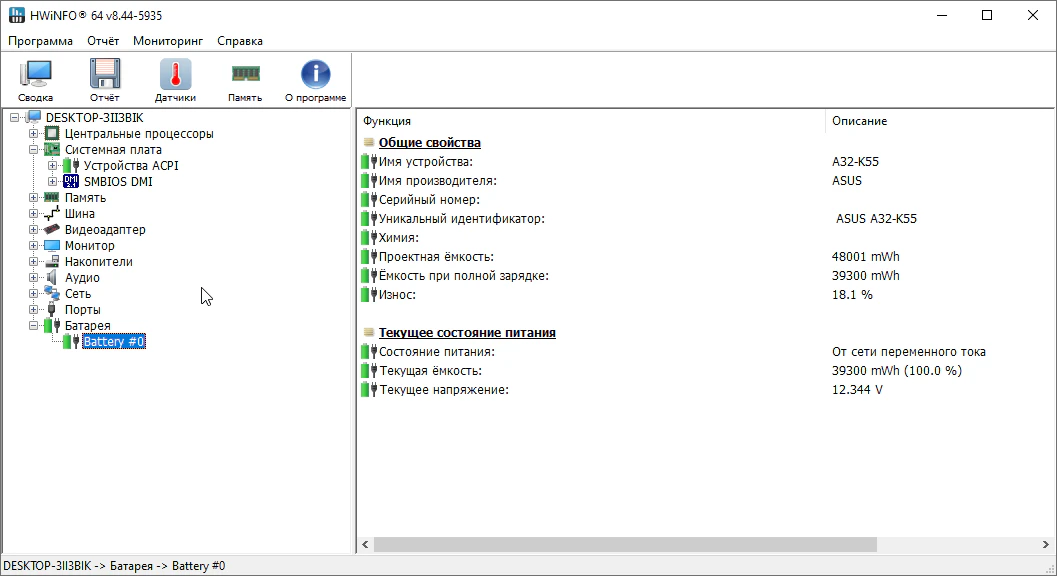Select the SMBIOS DMI tree node
Image resolution: width=1057 pixels, height=576 pixels.
[117, 182]
